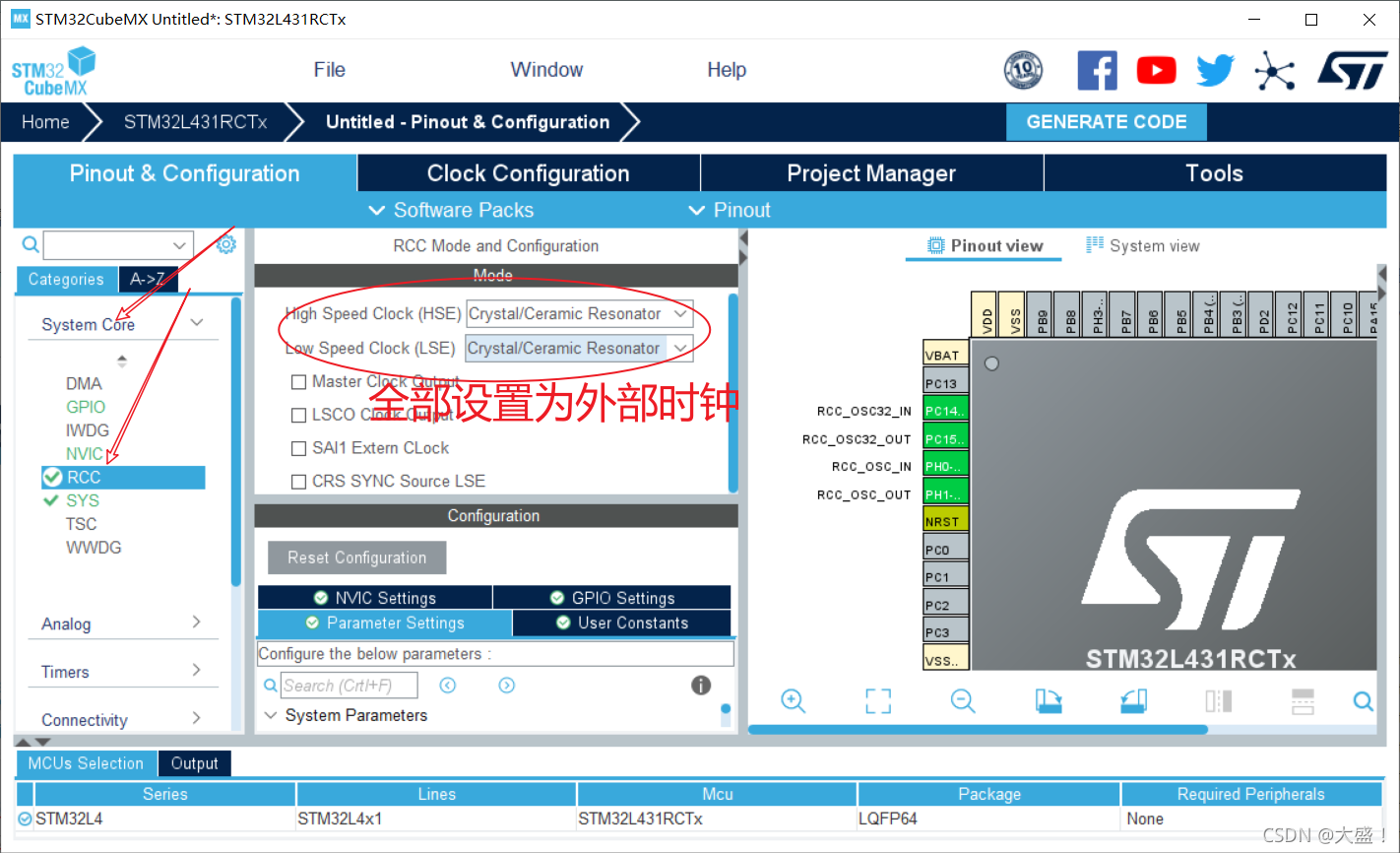Toggle SAI1 Extern Clock checkbox
Image resolution: width=1400 pixels, height=853 pixels.
[x=299, y=448]
